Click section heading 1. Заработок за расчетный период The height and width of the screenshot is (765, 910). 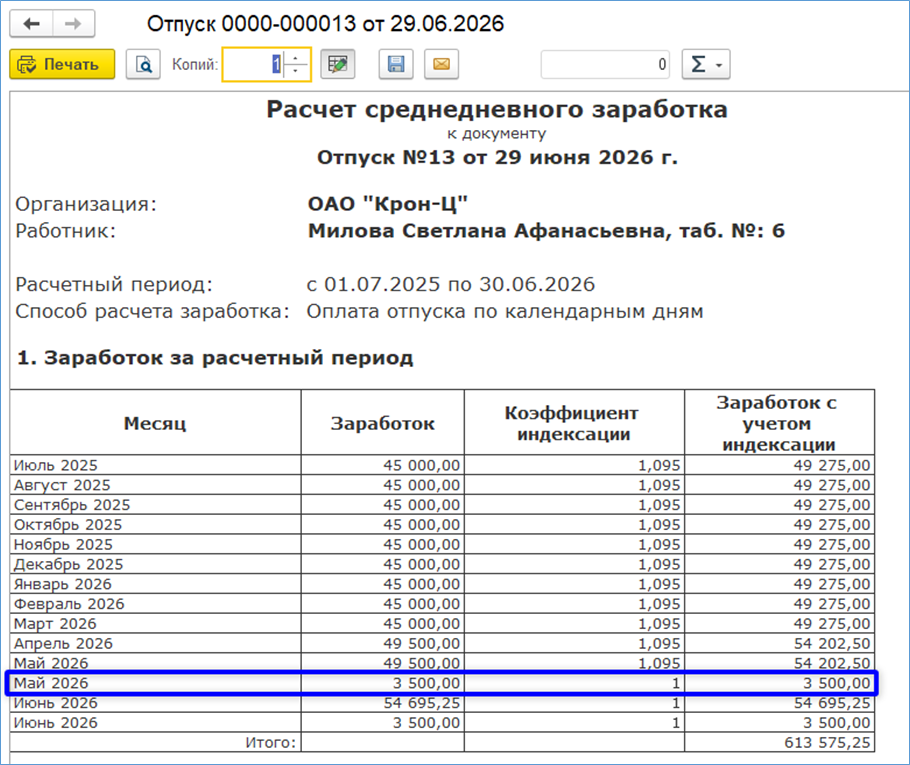(215, 358)
